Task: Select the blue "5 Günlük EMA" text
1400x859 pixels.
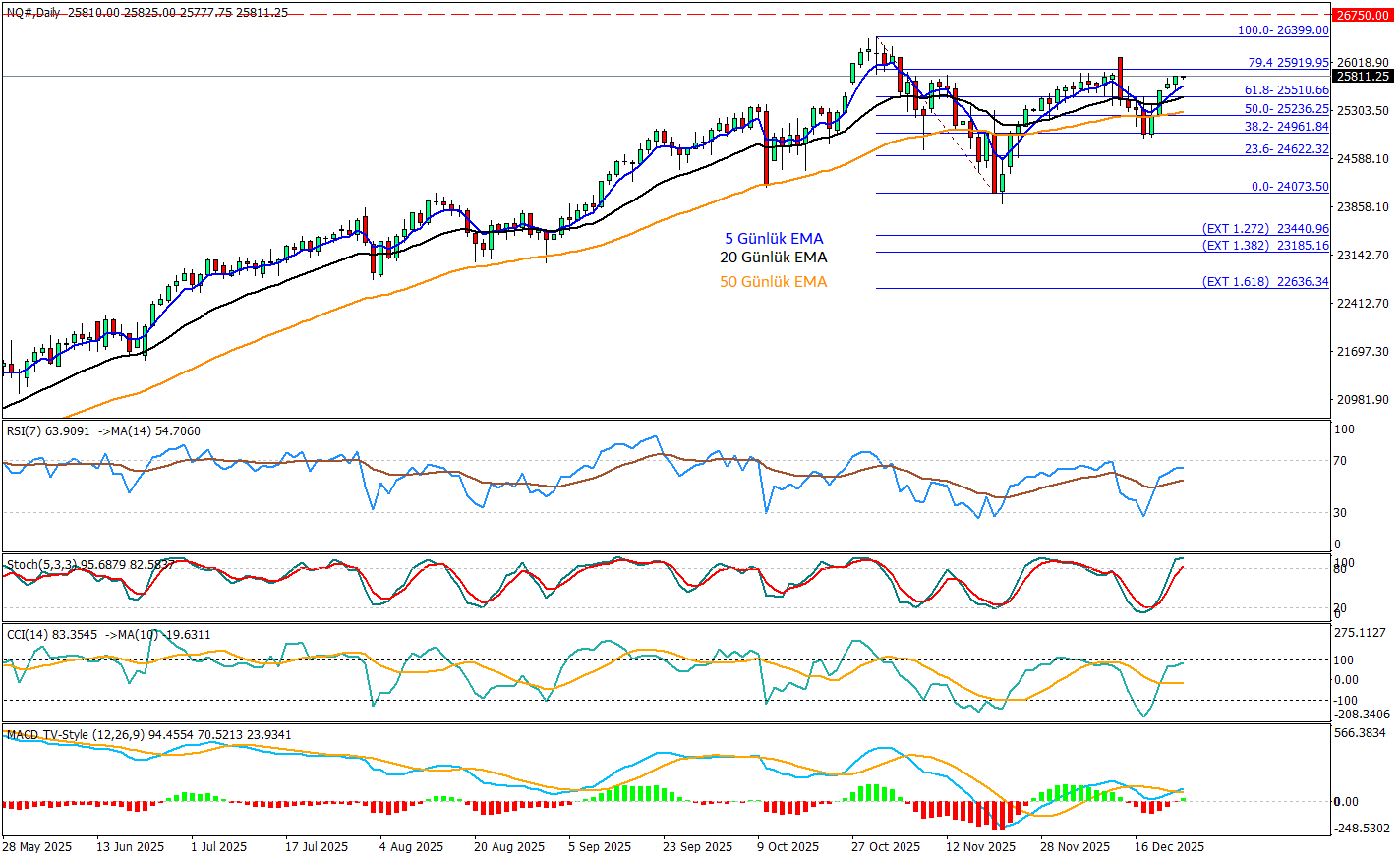Action: tap(774, 239)
